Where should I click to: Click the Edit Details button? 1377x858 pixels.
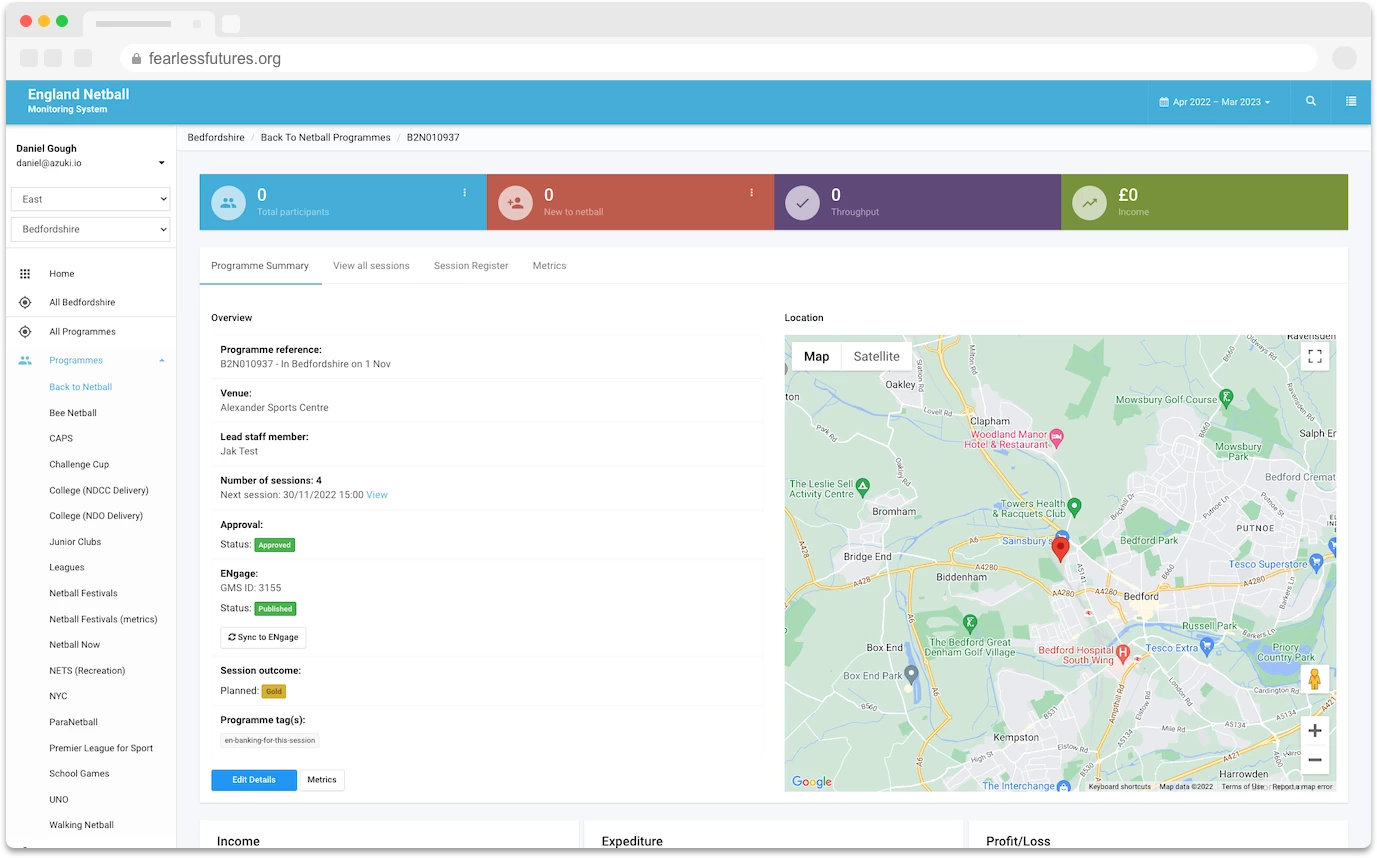coord(253,780)
